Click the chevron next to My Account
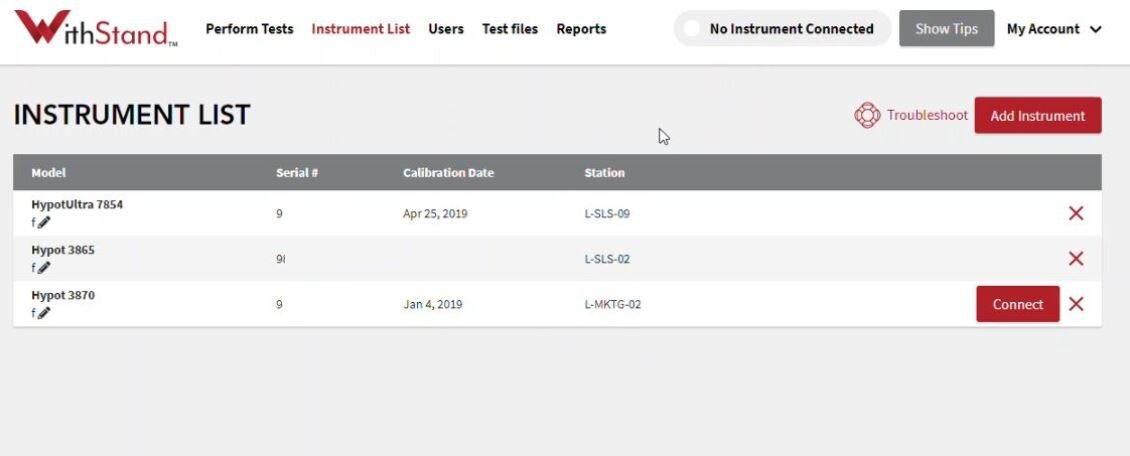This screenshot has width=1130, height=456. tap(1095, 30)
